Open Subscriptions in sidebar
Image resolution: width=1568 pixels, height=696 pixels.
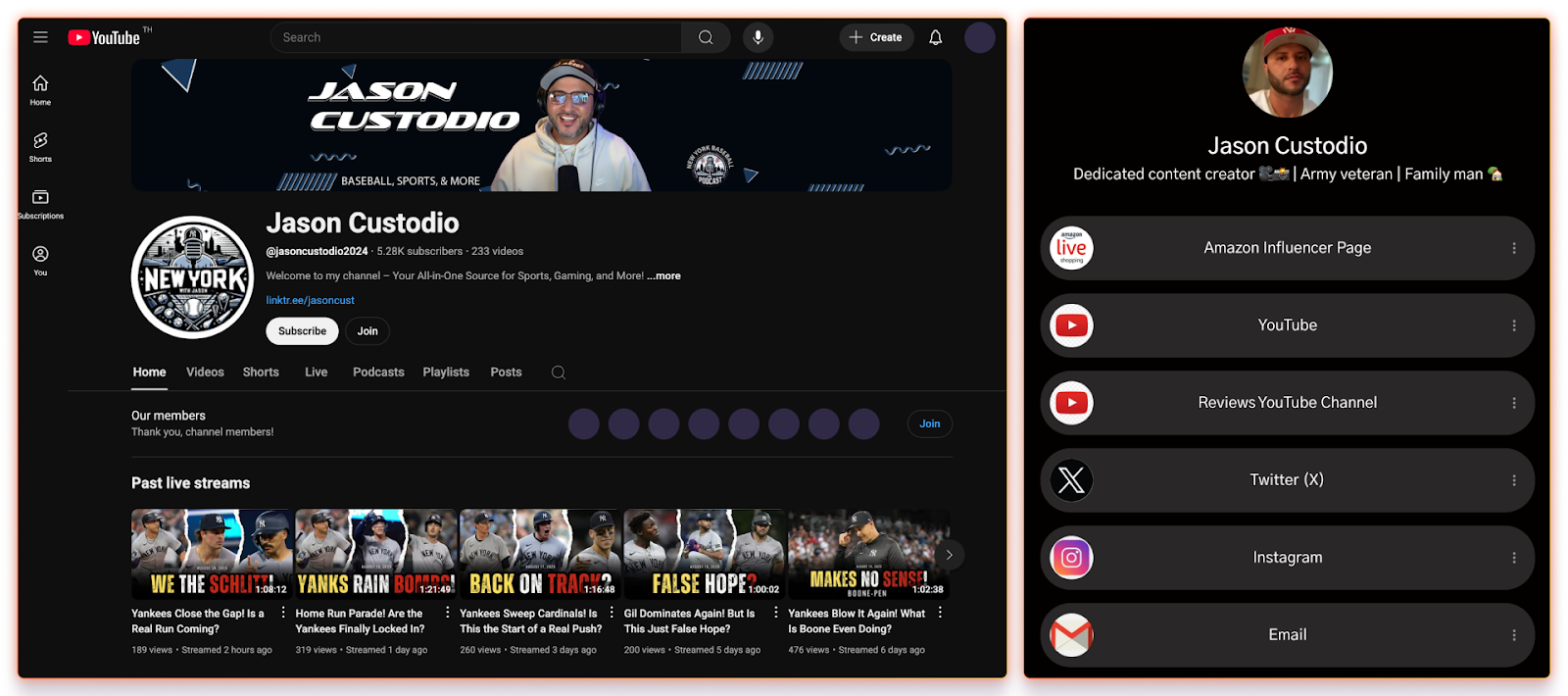point(40,203)
